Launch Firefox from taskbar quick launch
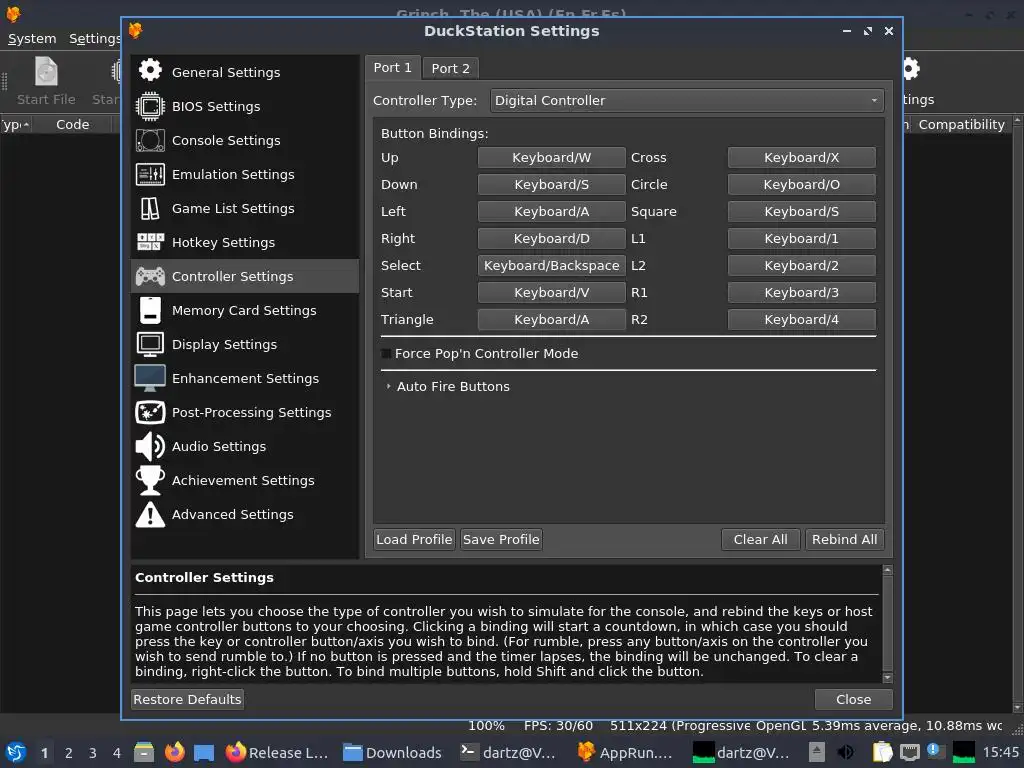This screenshot has height=768, width=1024. tap(174, 752)
